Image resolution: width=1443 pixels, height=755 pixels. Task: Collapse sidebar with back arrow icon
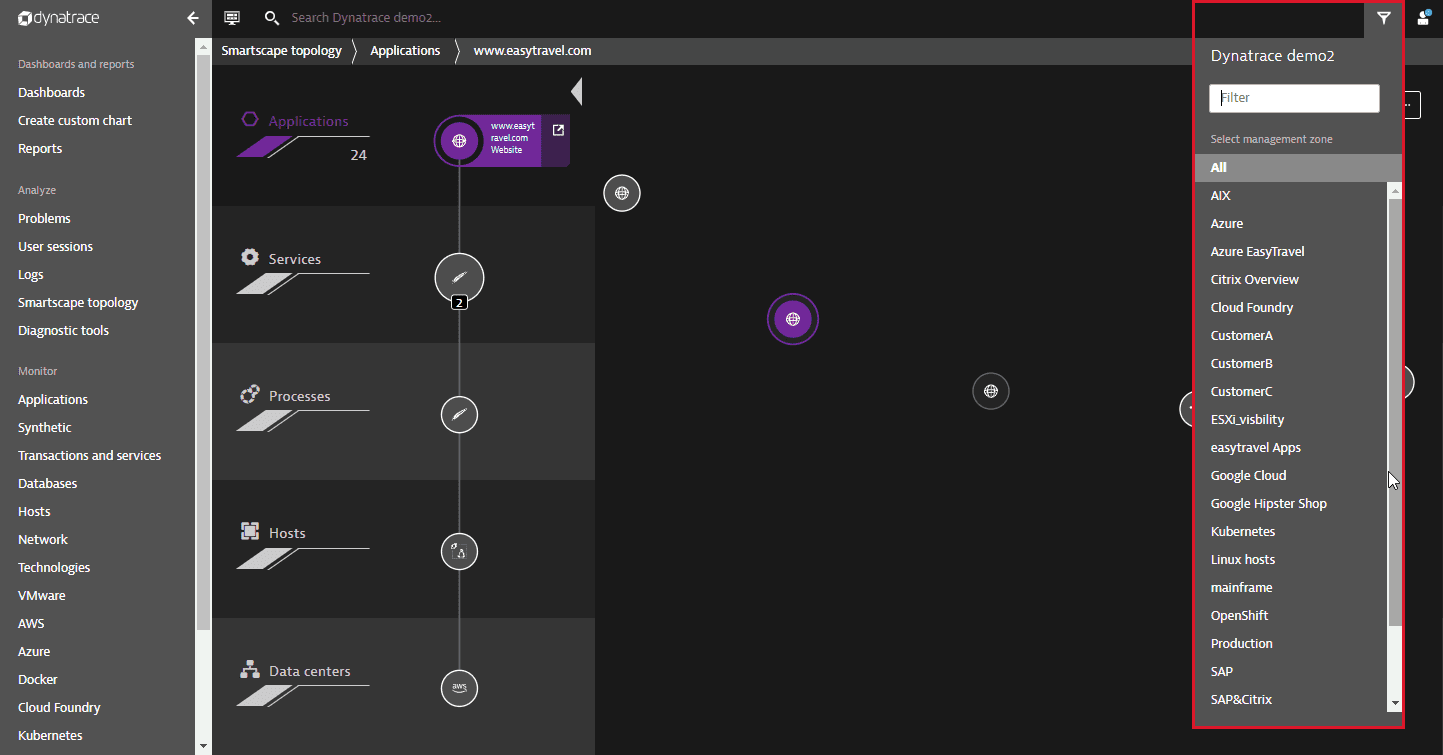193,18
